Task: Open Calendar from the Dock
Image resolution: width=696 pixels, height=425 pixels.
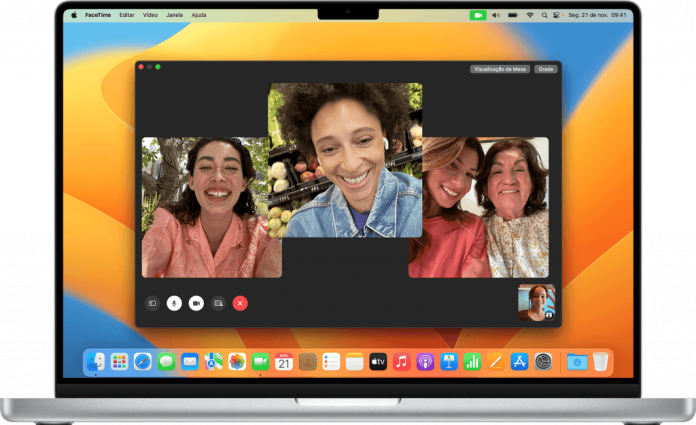Action: click(x=284, y=362)
